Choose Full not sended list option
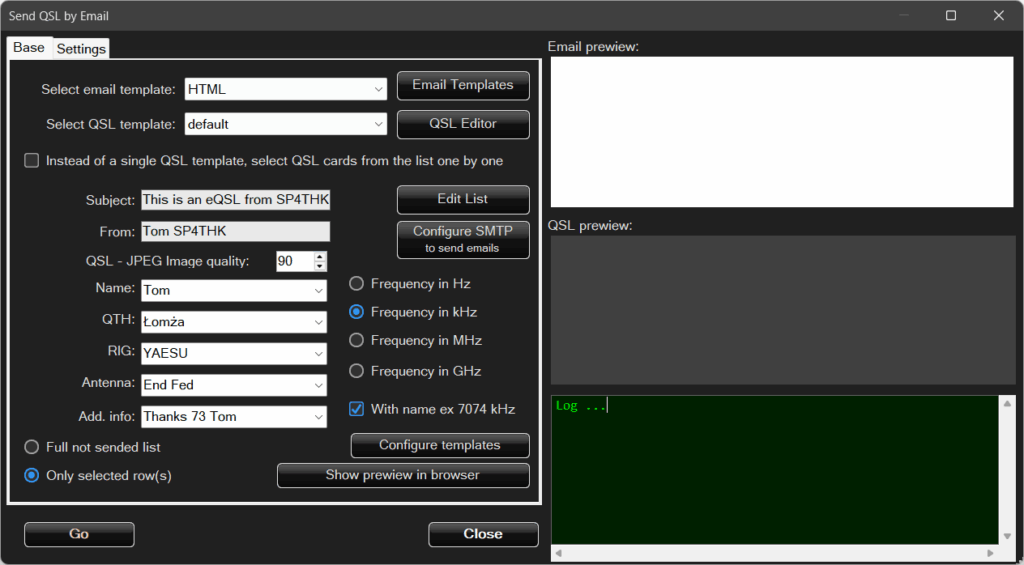 [32, 447]
